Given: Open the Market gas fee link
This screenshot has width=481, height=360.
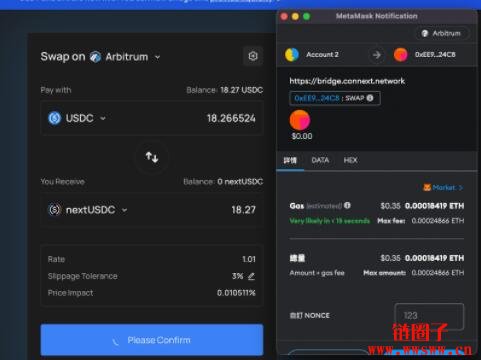Looking at the screenshot, I should 443,188.
